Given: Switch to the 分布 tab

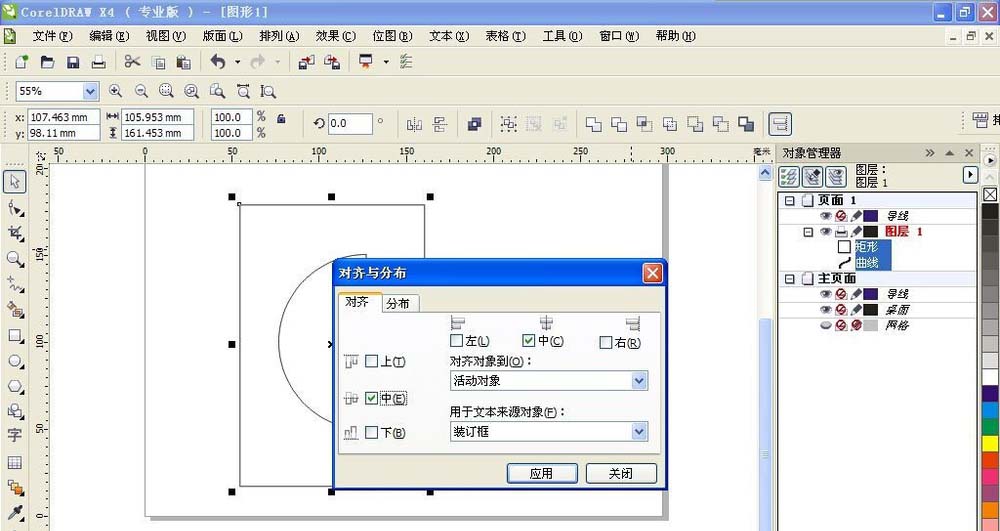Looking at the screenshot, I should [398, 303].
